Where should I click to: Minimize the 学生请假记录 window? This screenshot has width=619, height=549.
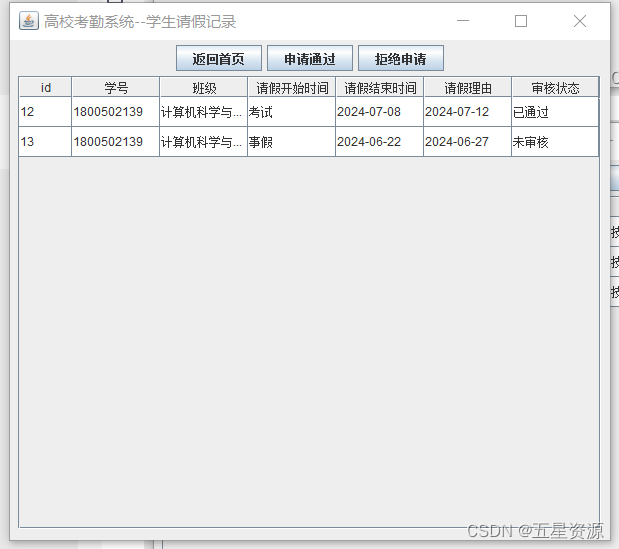click(463, 21)
